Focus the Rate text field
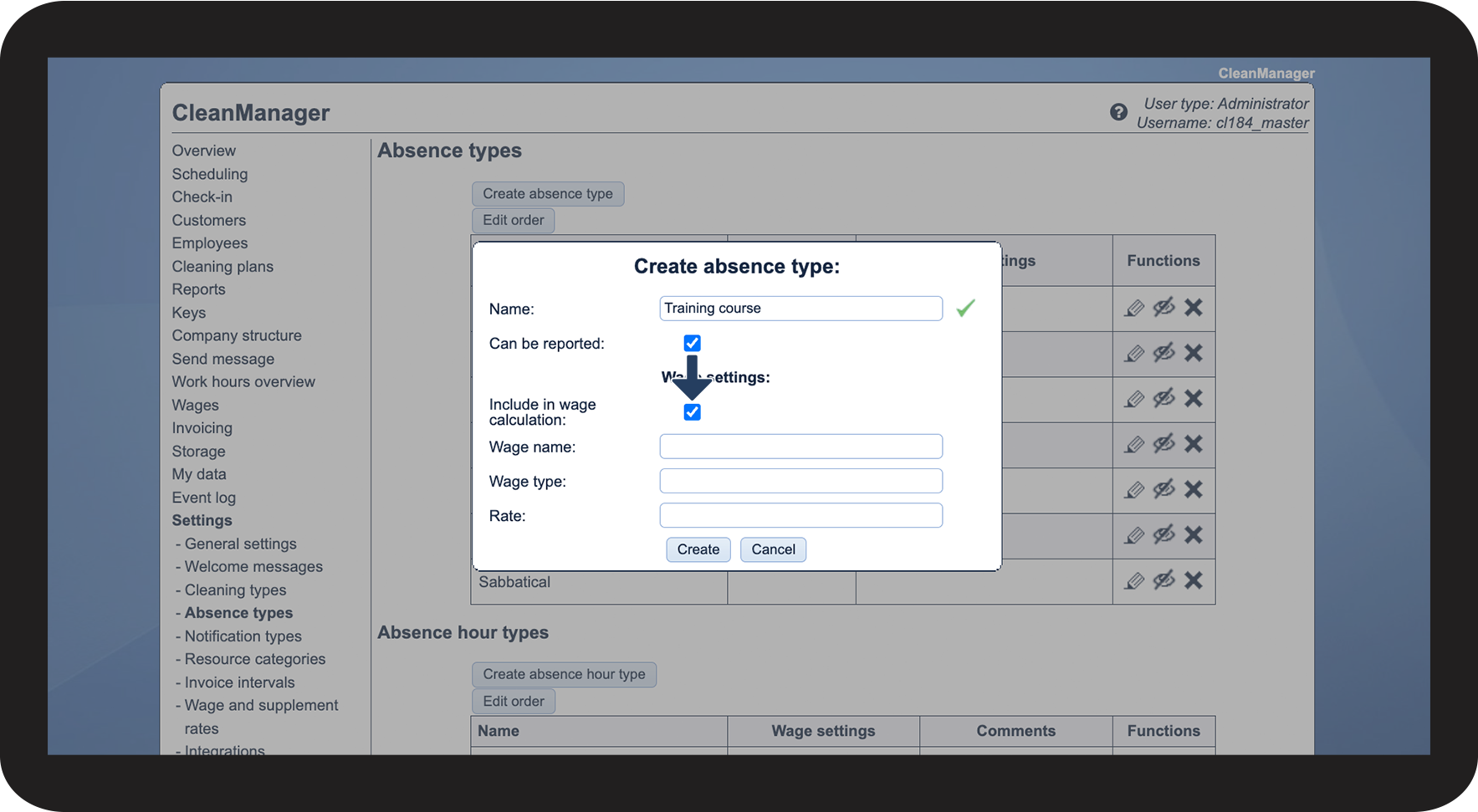 [800, 515]
